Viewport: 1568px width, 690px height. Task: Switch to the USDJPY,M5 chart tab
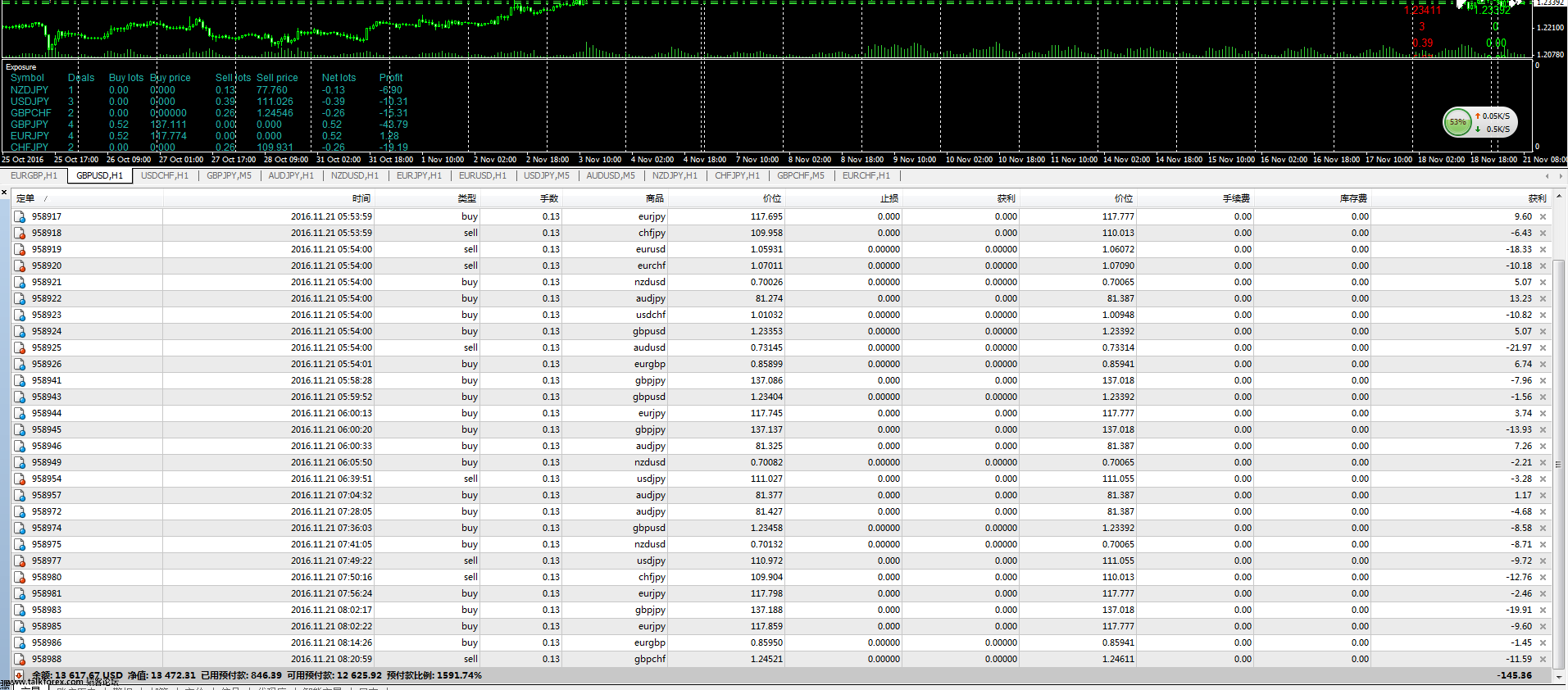click(547, 176)
